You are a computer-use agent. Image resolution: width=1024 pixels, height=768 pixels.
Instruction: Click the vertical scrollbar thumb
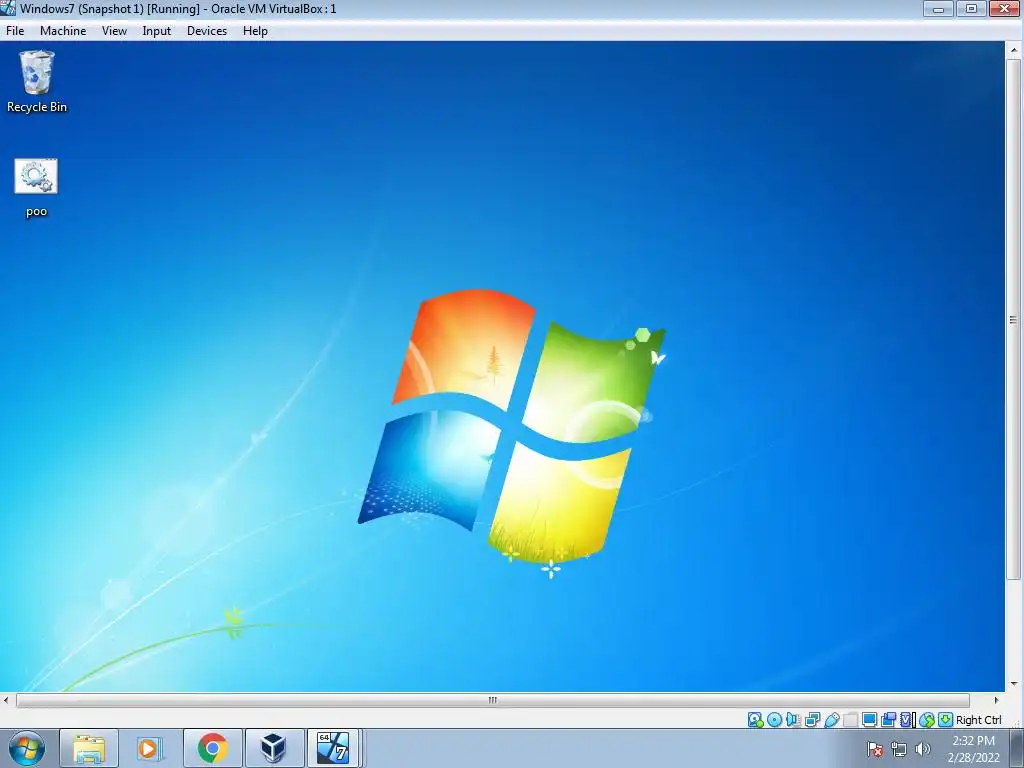[x=1014, y=319]
